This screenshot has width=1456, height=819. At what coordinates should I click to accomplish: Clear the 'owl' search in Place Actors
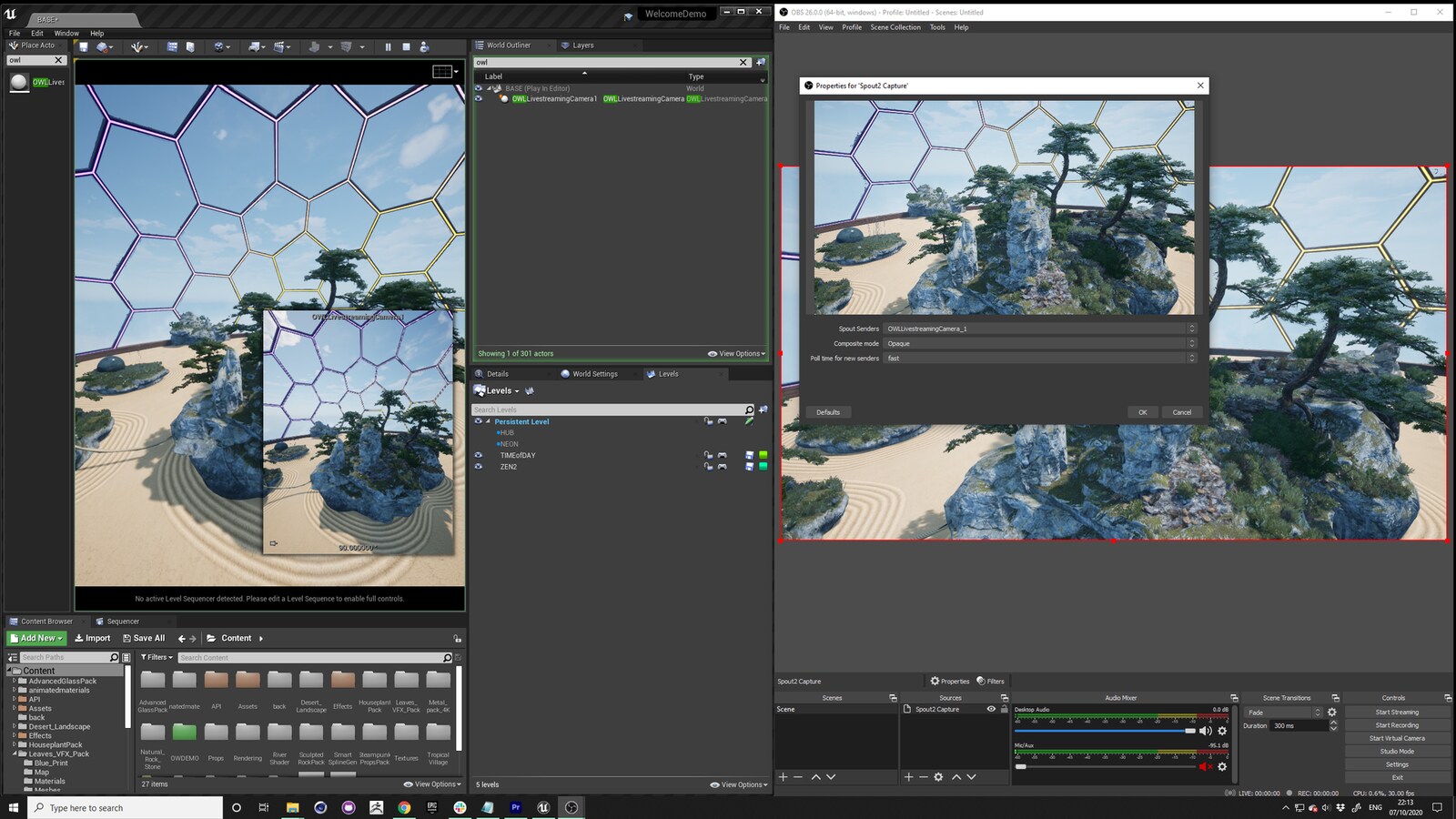point(58,60)
